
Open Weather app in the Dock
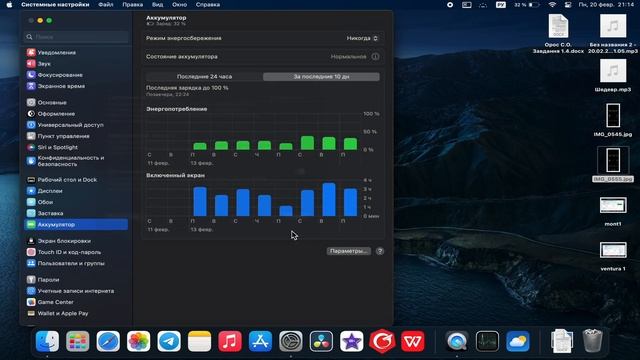[x=518, y=341]
